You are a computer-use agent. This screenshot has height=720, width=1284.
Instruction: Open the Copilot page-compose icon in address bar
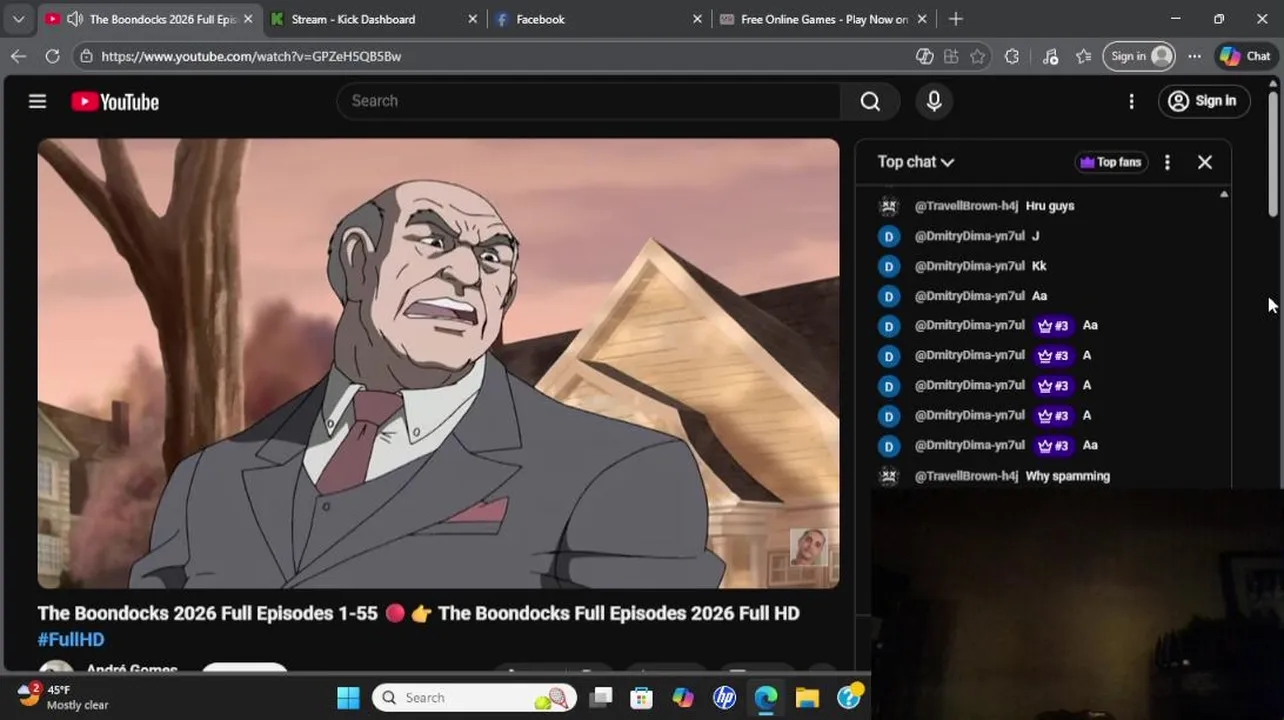pos(925,56)
